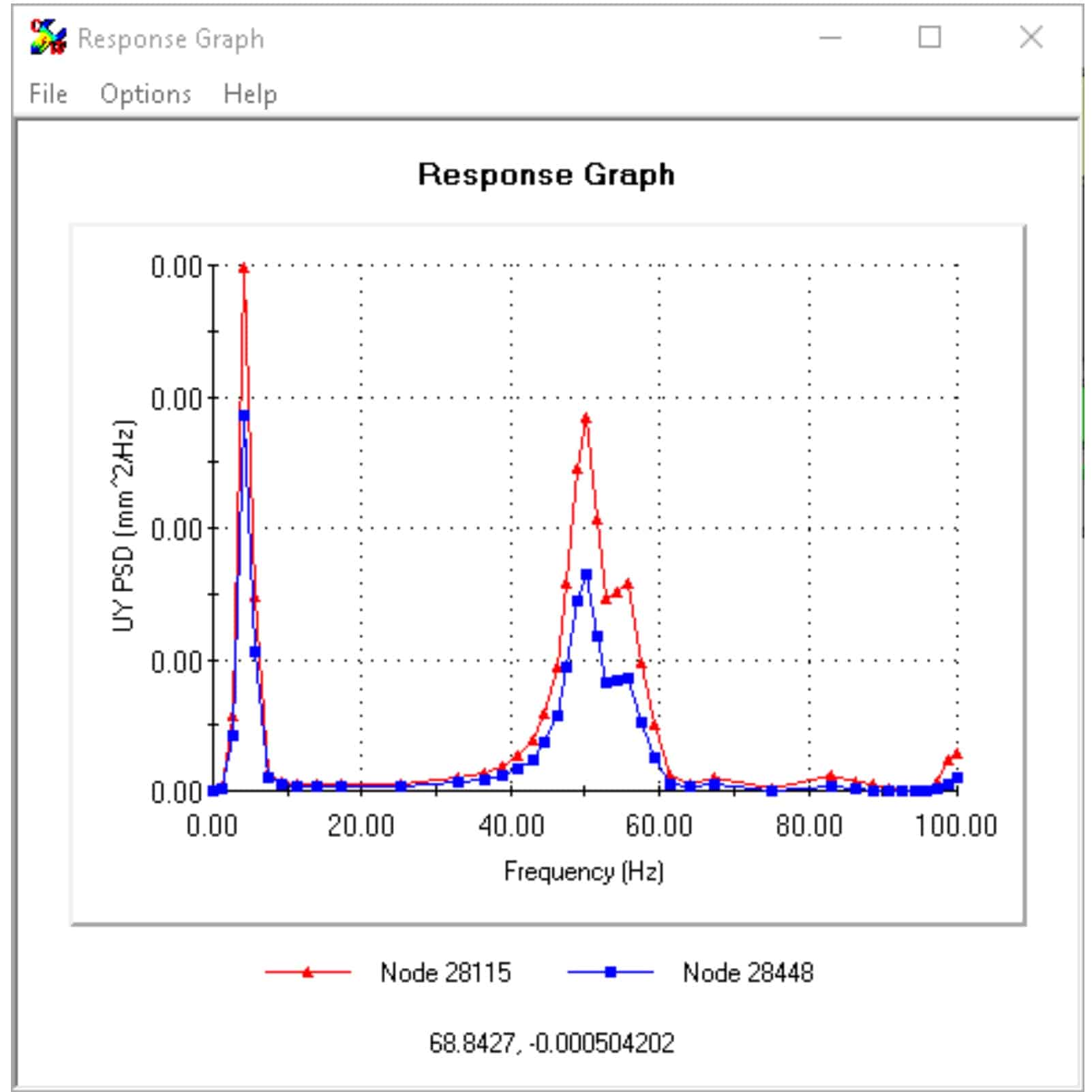Click the cursor coordinate readout text
Image resolution: width=1092 pixels, height=1092 pixels.
[x=551, y=1043]
